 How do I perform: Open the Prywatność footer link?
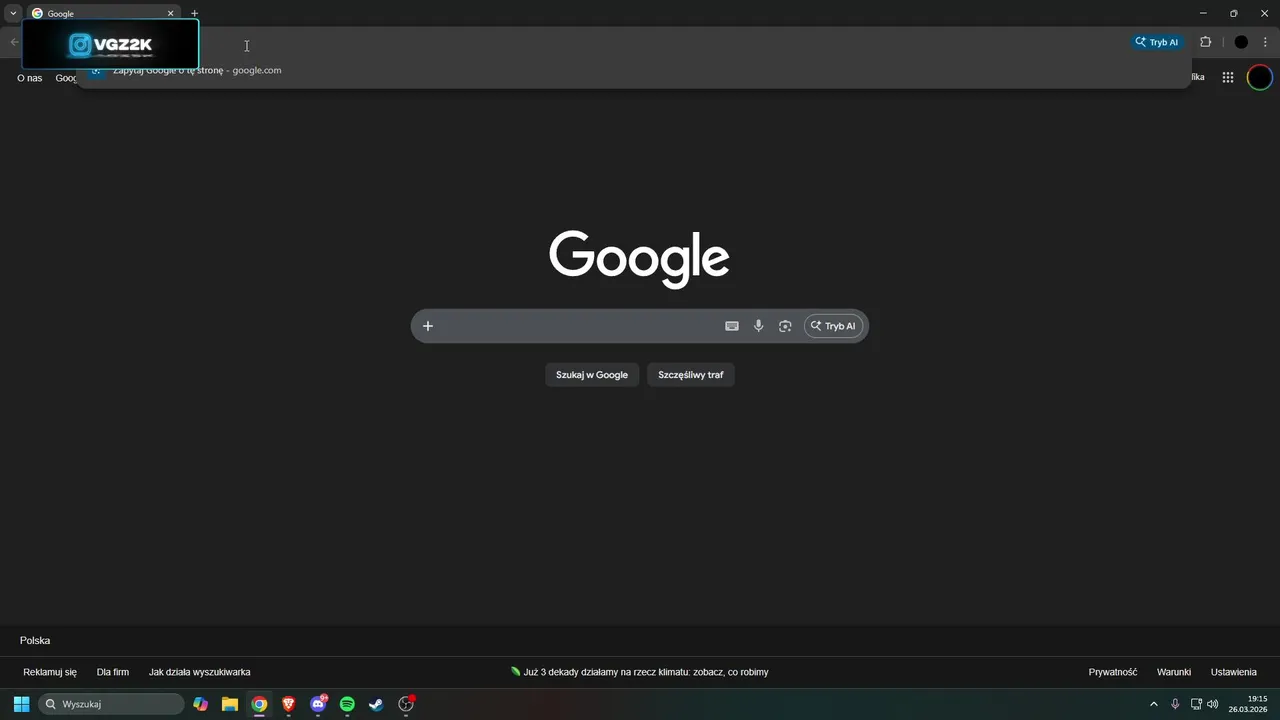click(x=1113, y=672)
